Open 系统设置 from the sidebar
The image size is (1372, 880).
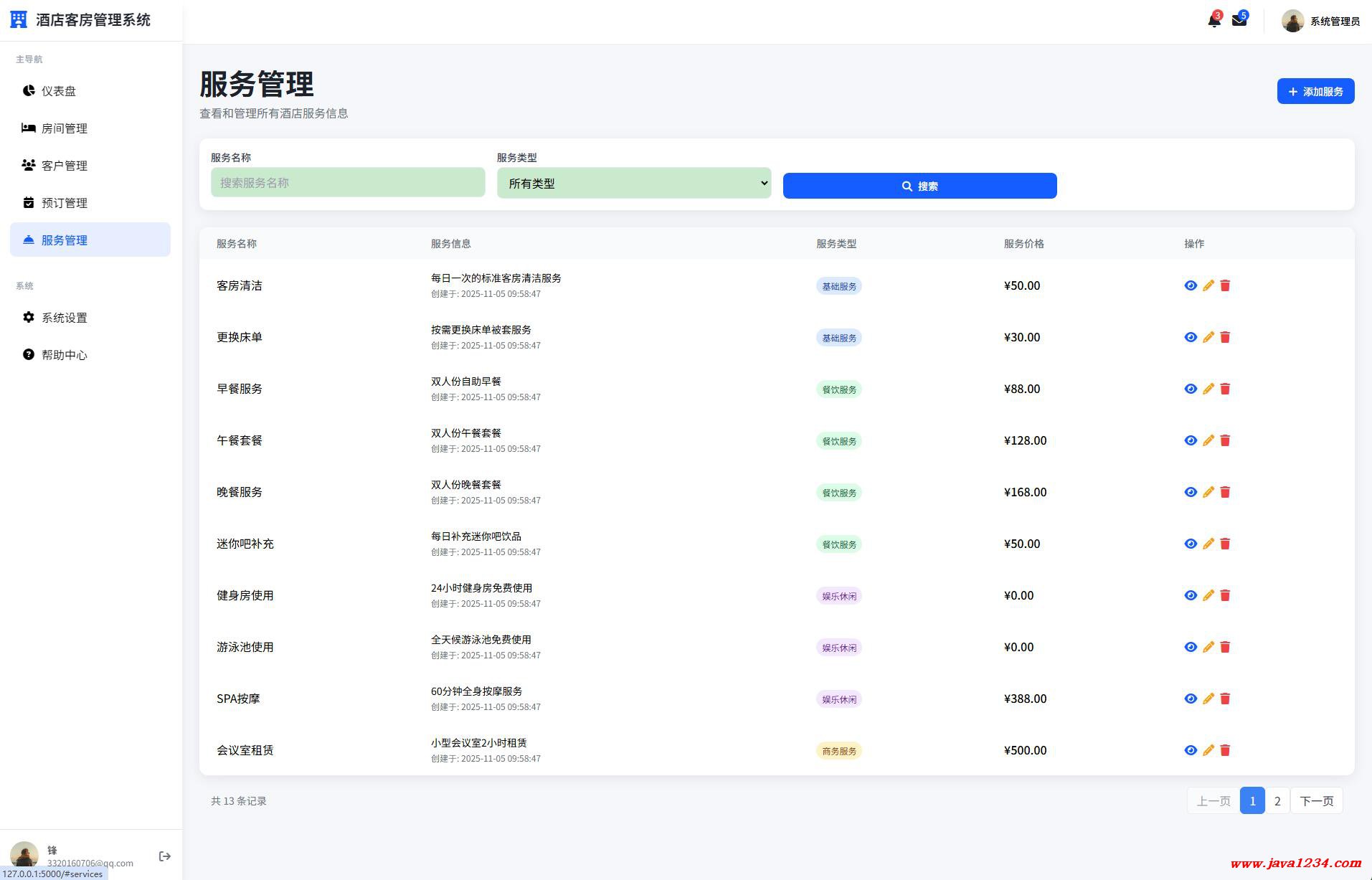pos(64,318)
